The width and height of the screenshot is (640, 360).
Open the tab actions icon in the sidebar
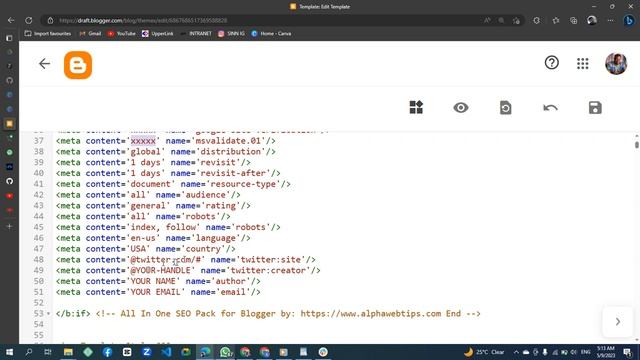(x=9, y=38)
